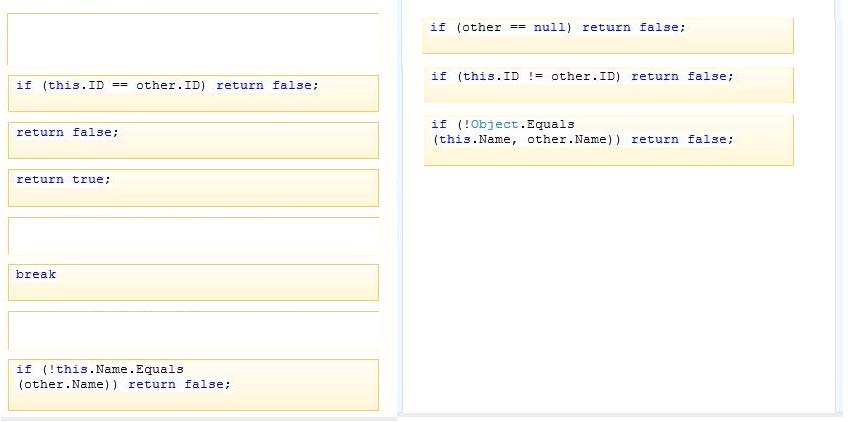Select the 'this.ID == other.ID' return false block

[193, 94]
